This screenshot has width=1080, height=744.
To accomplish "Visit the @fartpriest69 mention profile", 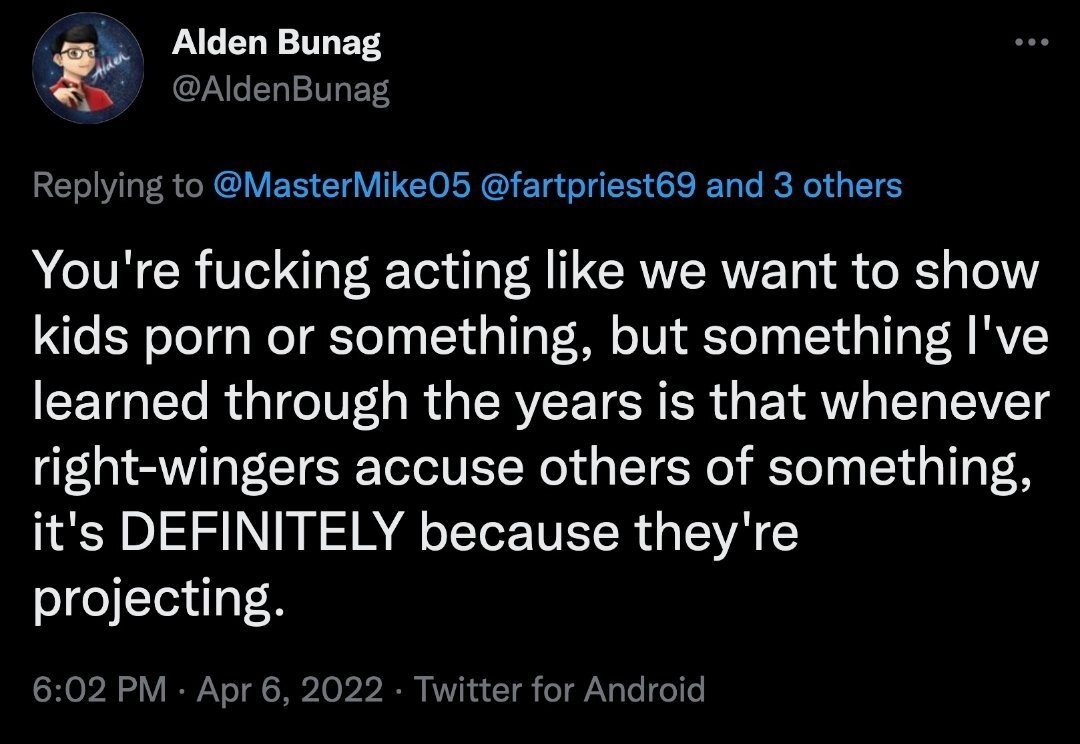I will click(589, 185).
